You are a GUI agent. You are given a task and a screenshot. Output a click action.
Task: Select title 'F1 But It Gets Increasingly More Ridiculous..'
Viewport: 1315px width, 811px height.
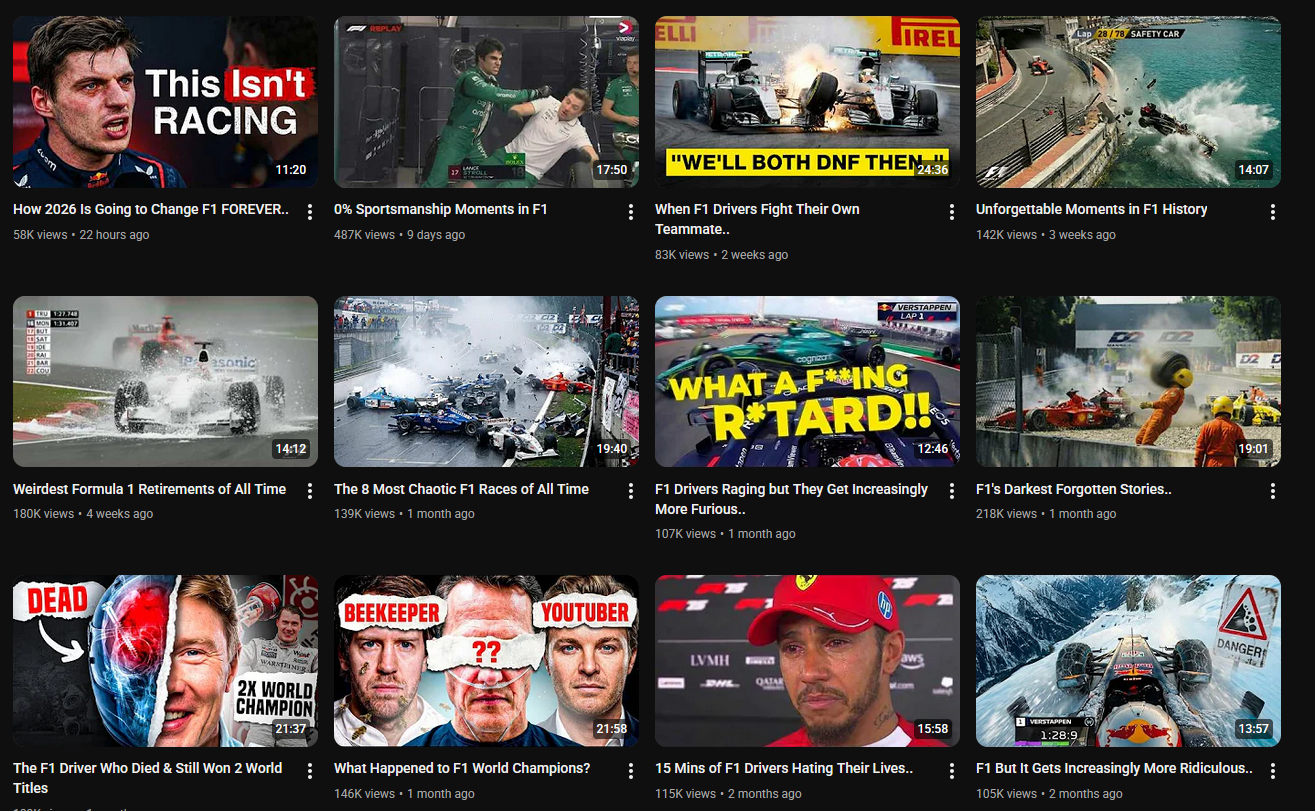pos(1114,768)
